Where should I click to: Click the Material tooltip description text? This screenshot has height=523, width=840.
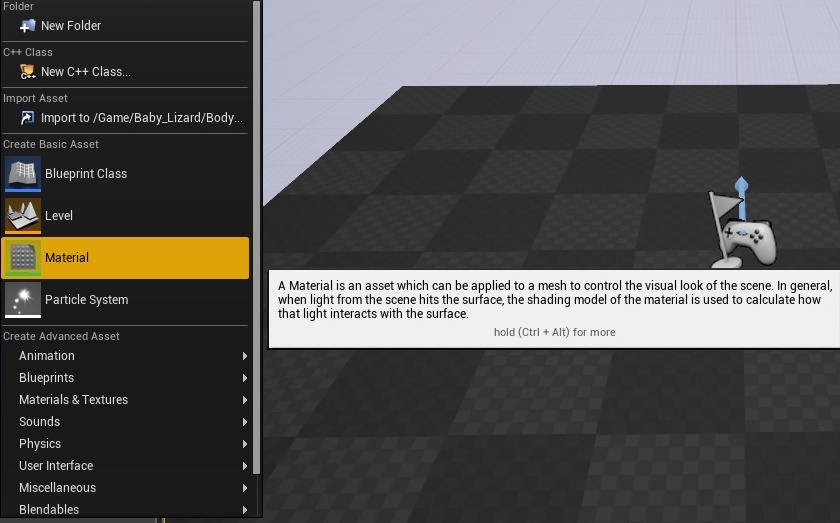pos(554,300)
